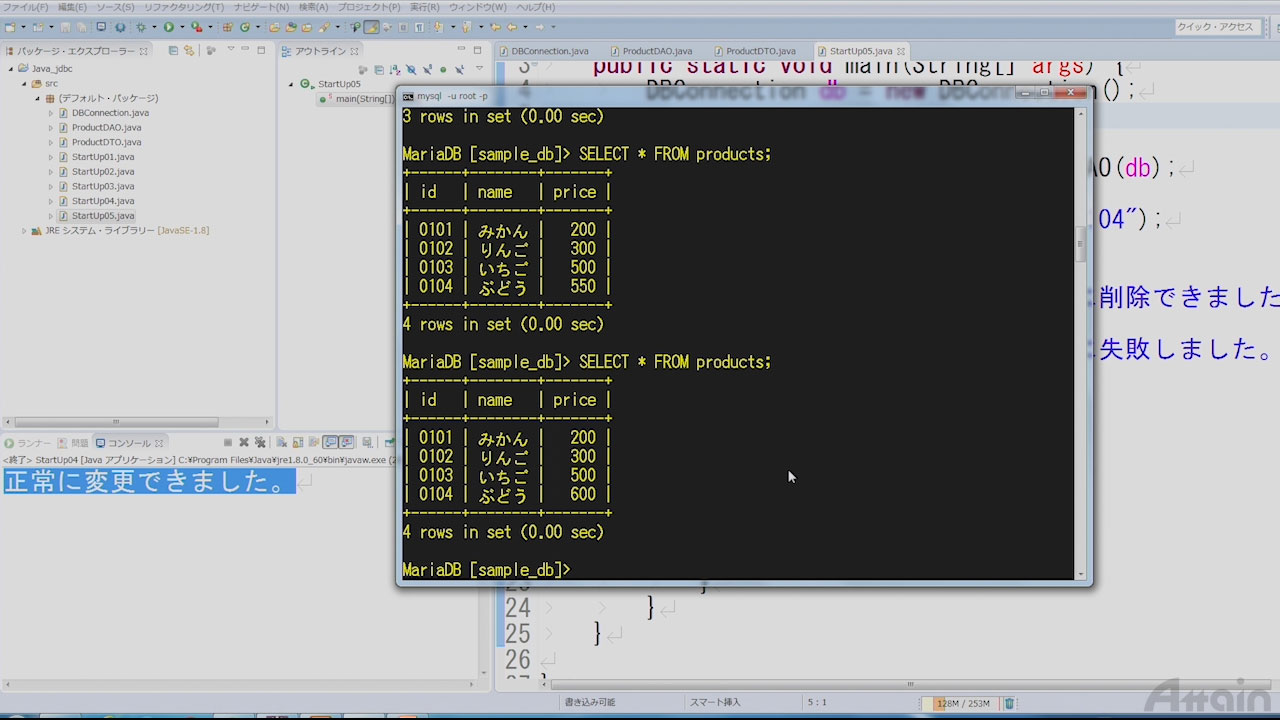Click the heap memory usage bar
1280x720 pixels.
point(961,703)
